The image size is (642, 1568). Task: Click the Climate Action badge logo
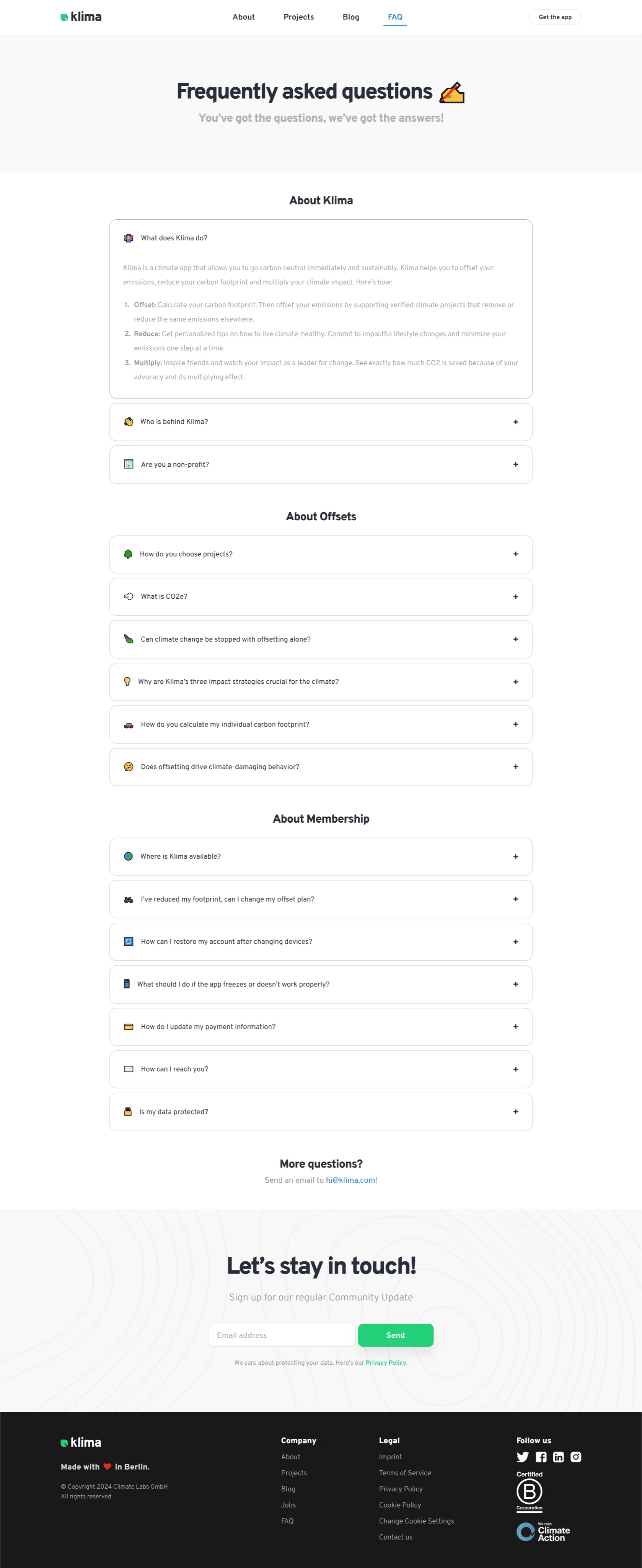coord(543,1532)
